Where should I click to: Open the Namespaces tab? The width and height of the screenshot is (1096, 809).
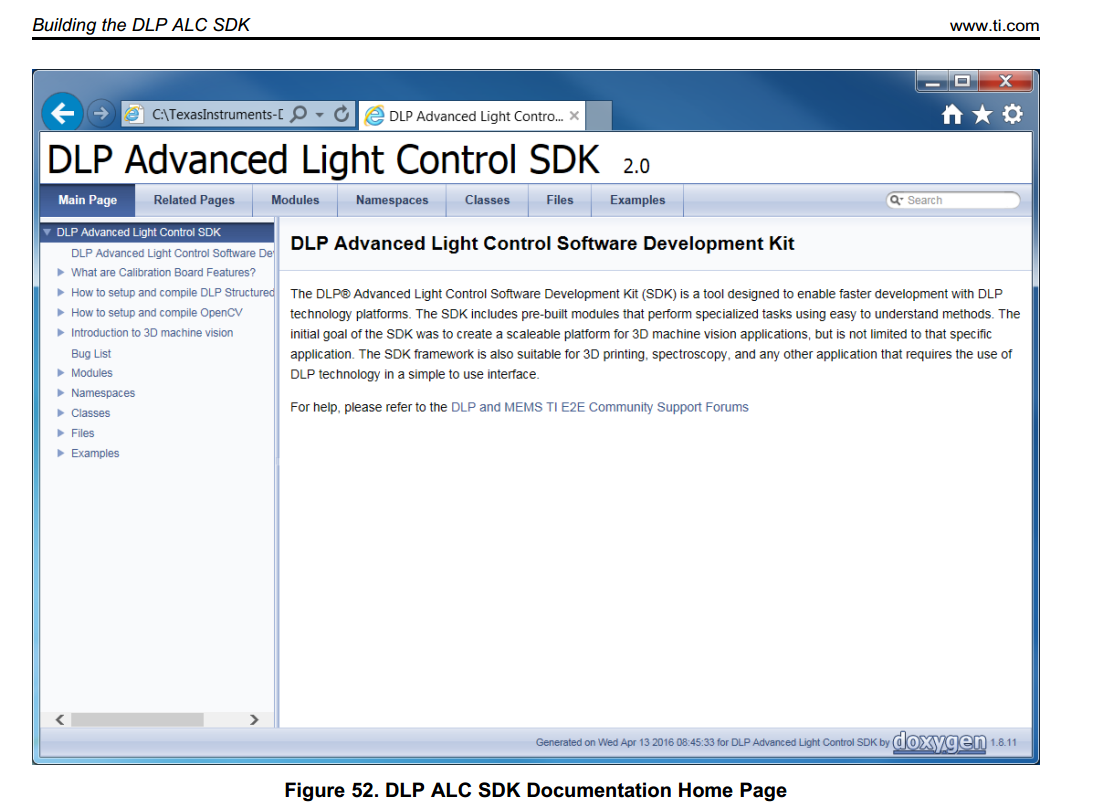392,200
